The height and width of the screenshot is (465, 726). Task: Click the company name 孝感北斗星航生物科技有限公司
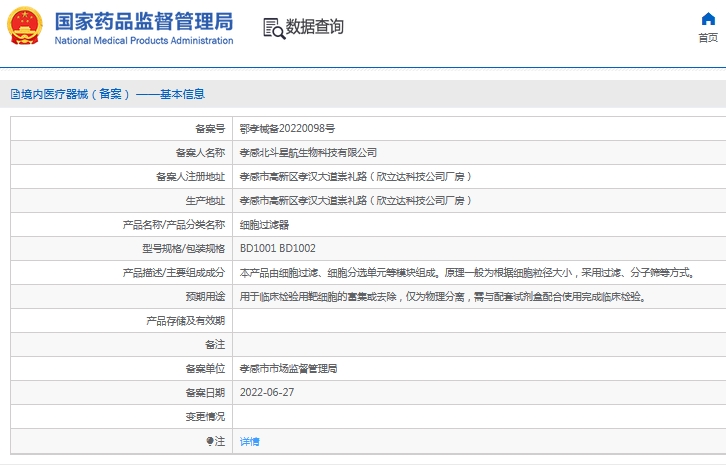[308, 153]
